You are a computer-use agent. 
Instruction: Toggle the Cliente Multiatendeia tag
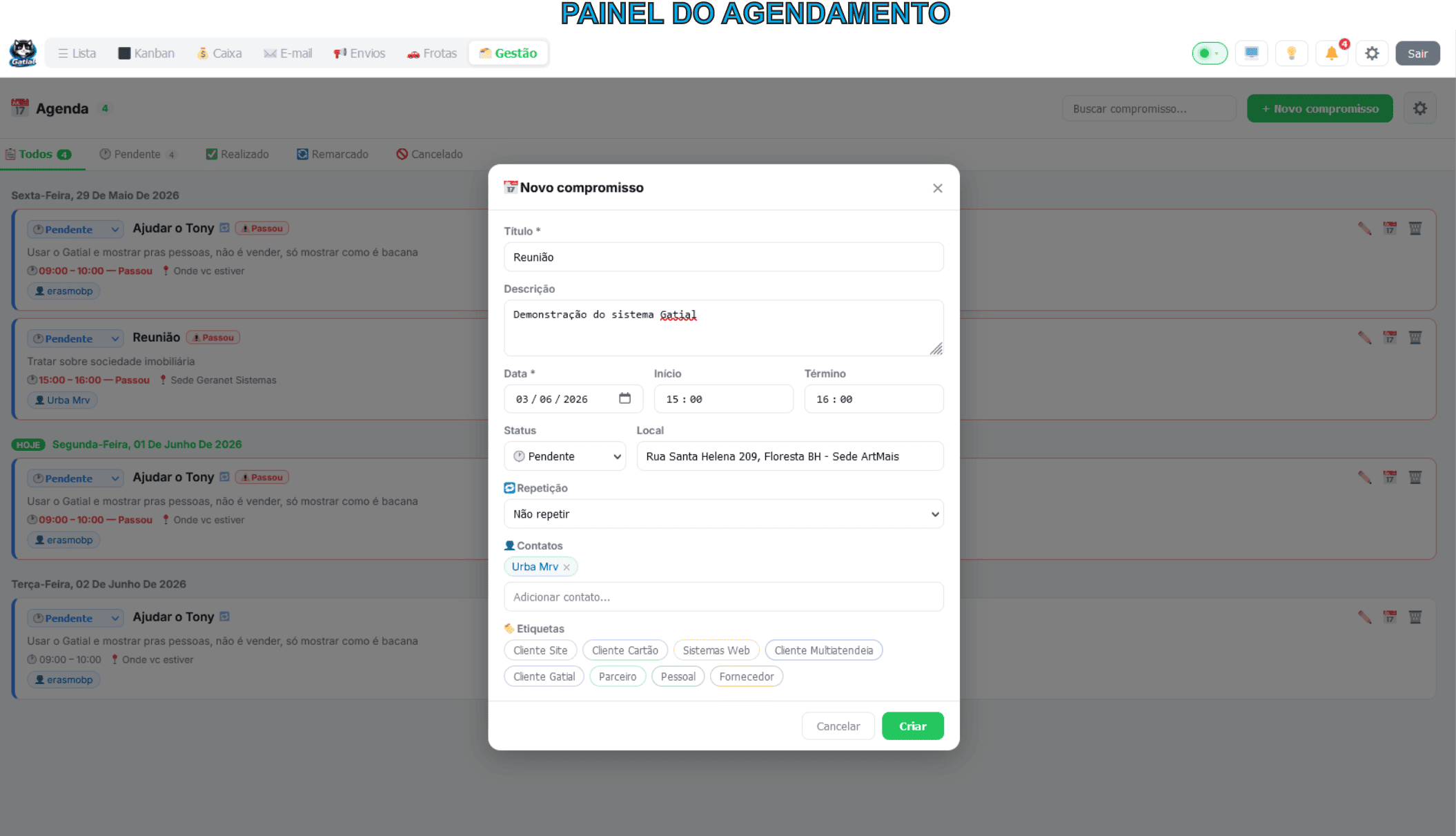pos(824,650)
